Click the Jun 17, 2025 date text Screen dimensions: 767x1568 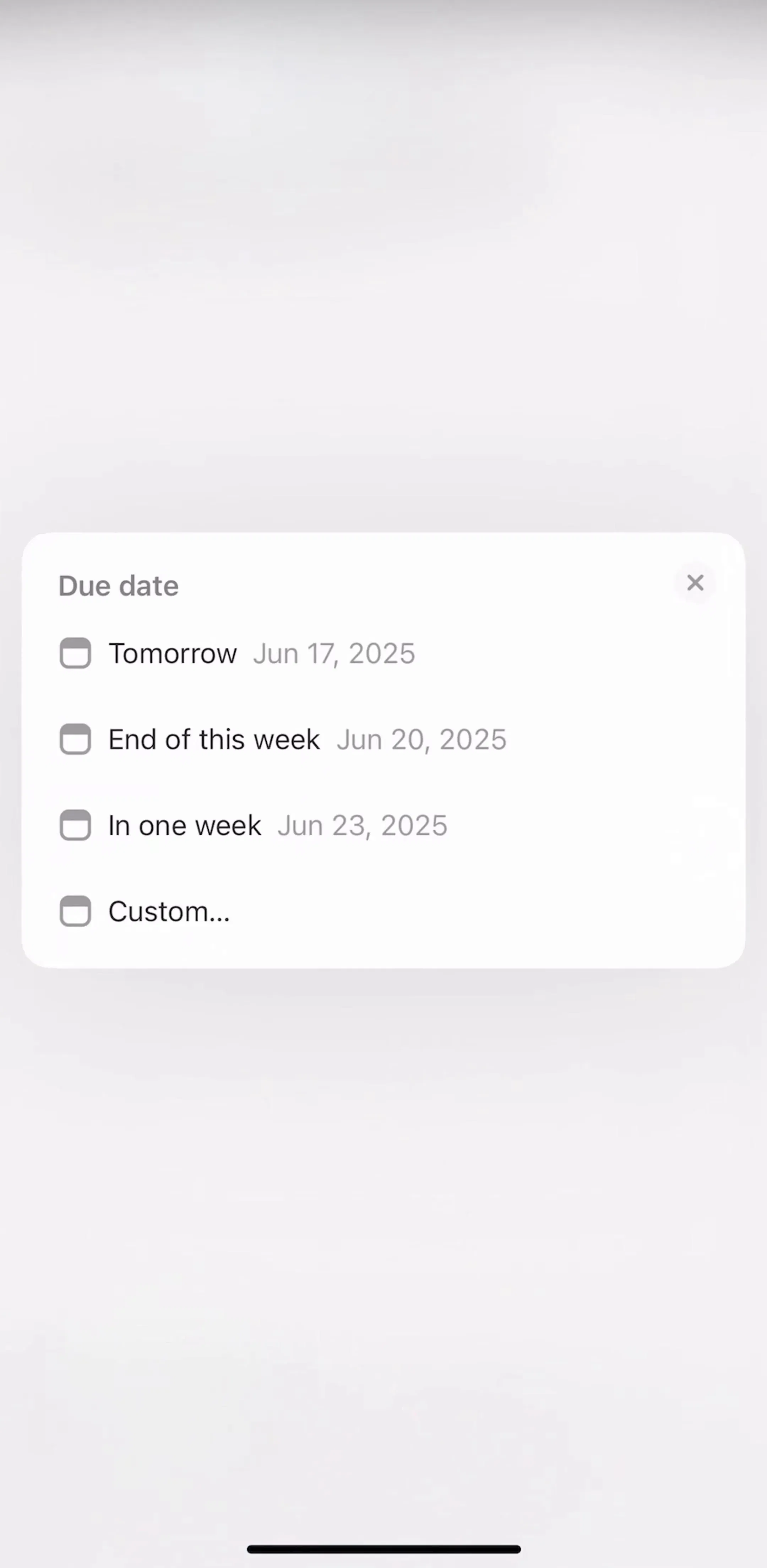click(x=334, y=654)
